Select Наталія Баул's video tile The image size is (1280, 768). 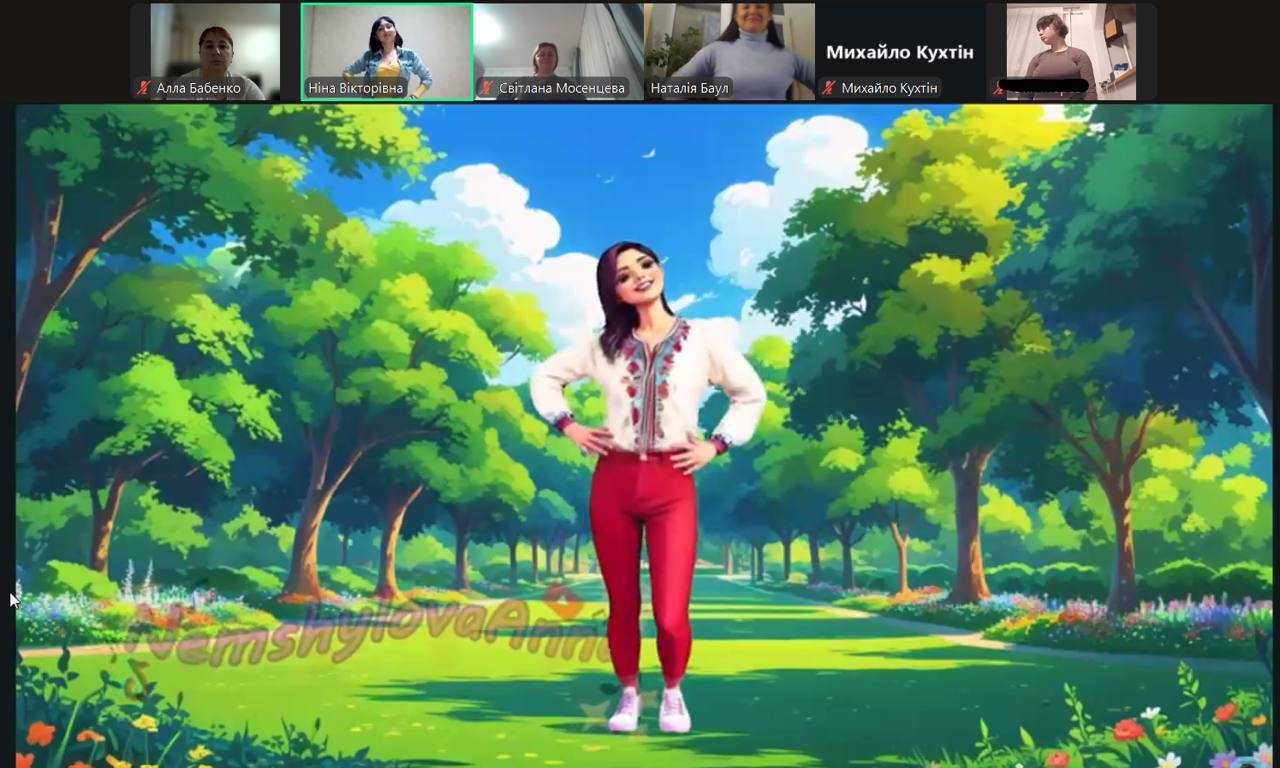tap(729, 45)
